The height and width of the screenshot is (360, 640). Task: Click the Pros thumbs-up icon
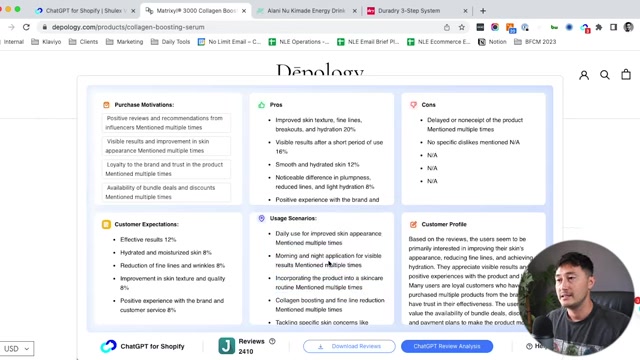click(x=262, y=105)
